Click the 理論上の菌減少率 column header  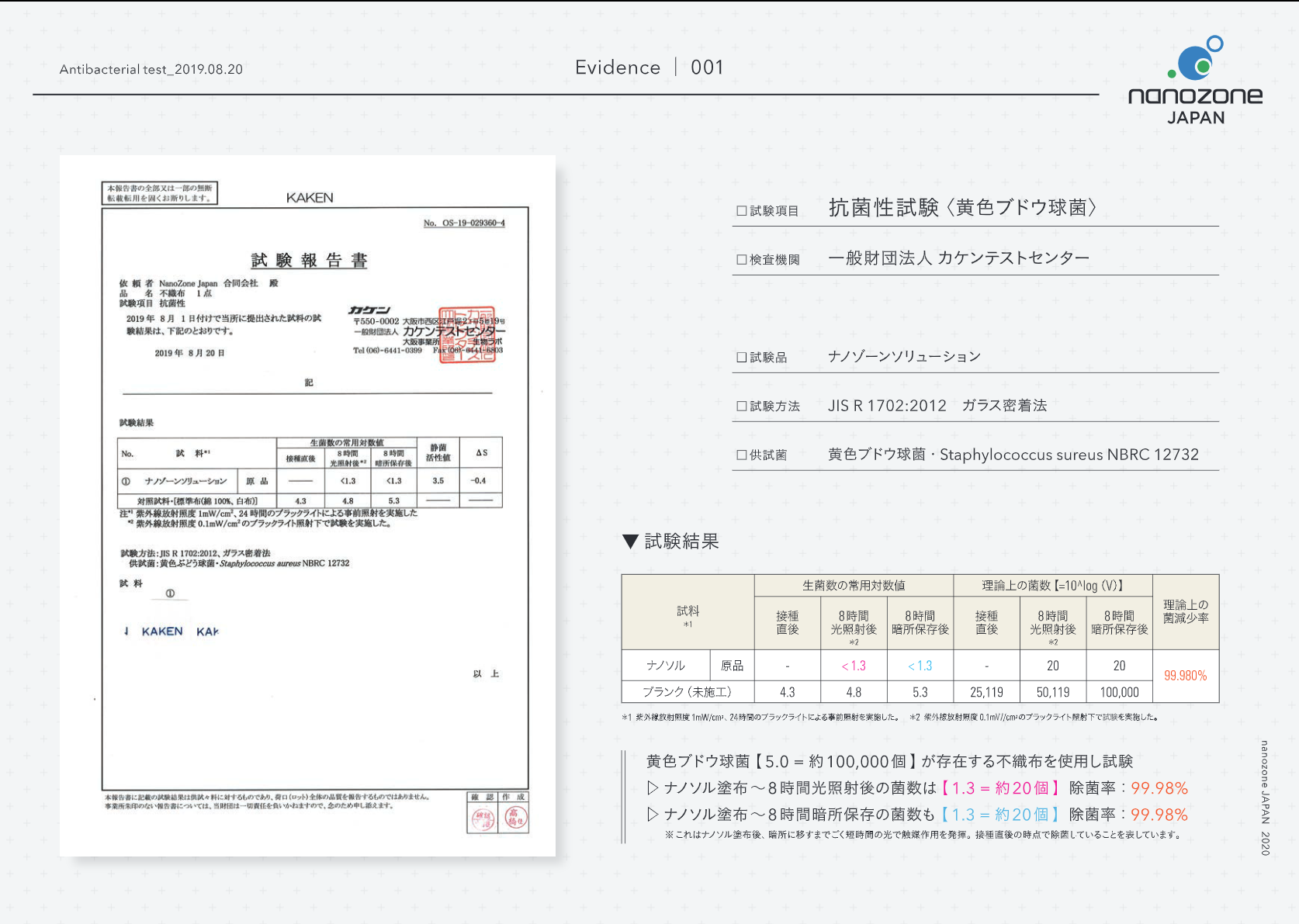tap(1186, 611)
